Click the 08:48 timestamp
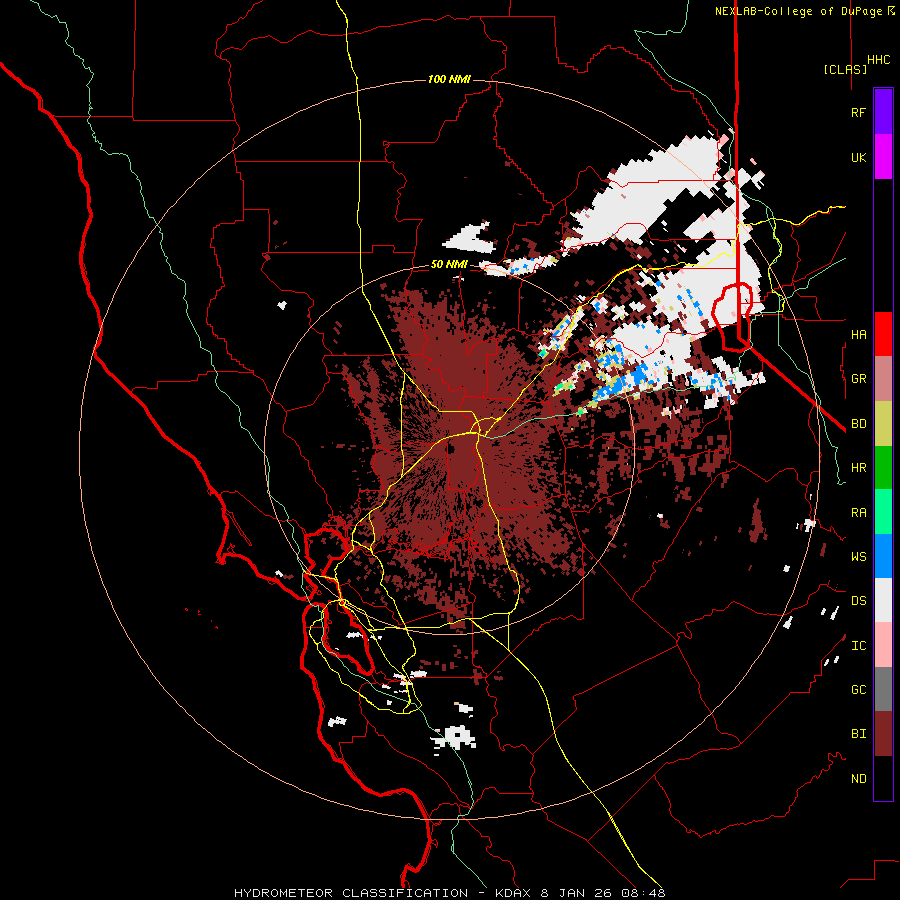 click(x=642, y=893)
